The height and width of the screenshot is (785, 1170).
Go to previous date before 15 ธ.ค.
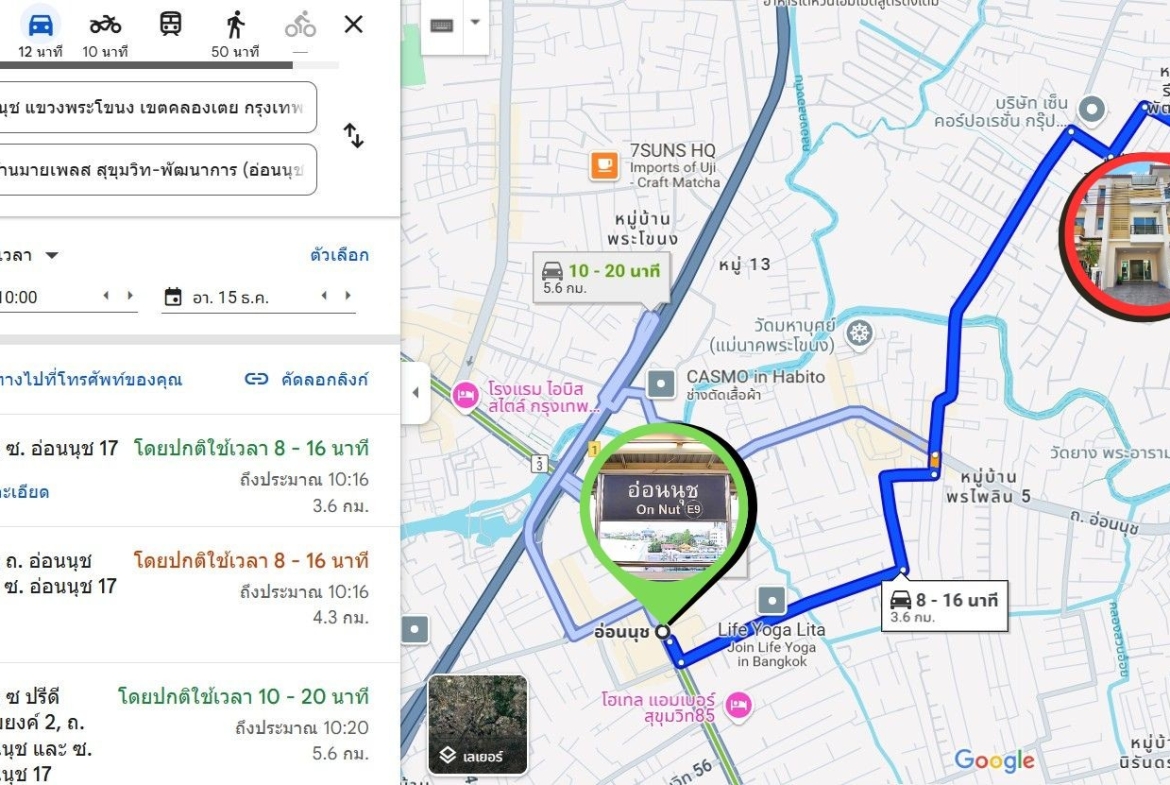tap(325, 295)
